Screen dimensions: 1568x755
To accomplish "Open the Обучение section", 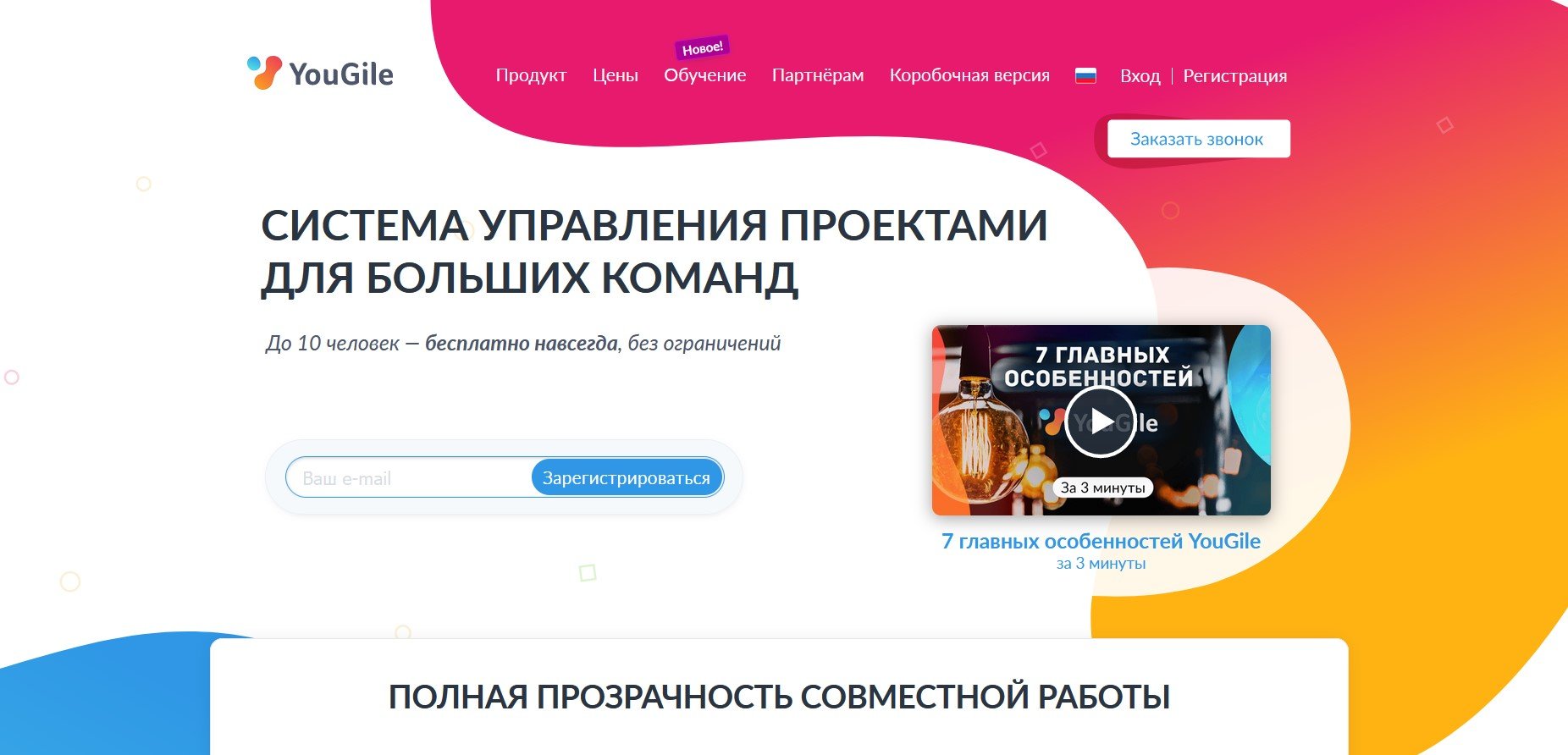I will [x=705, y=75].
